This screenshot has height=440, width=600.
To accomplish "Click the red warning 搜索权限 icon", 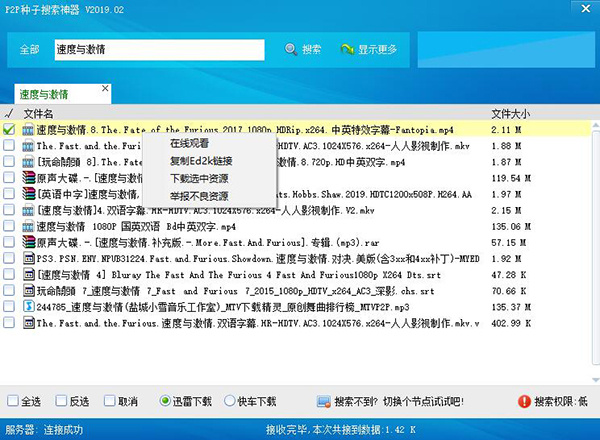I will pyautogui.click(x=524, y=401).
